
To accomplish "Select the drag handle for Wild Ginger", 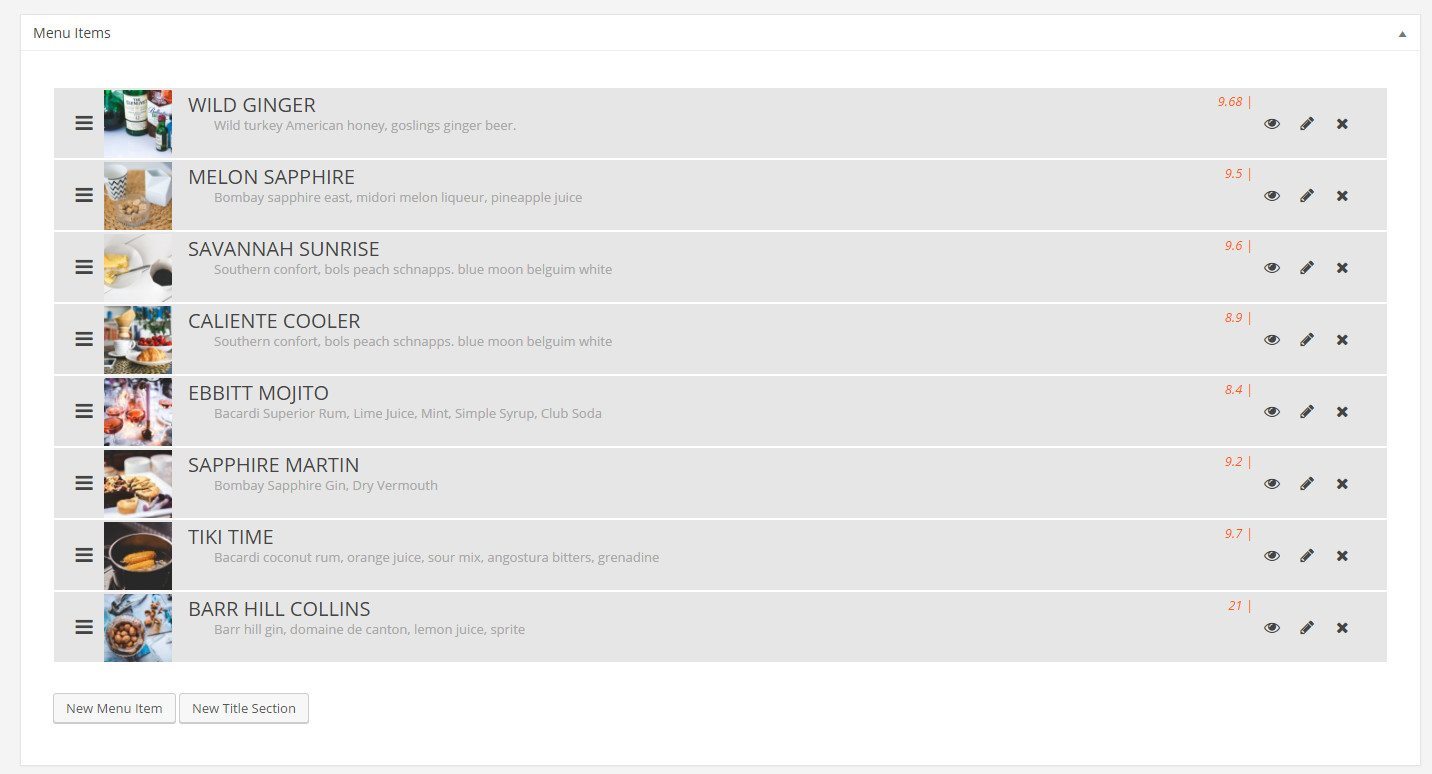I will (x=84, y=123).
